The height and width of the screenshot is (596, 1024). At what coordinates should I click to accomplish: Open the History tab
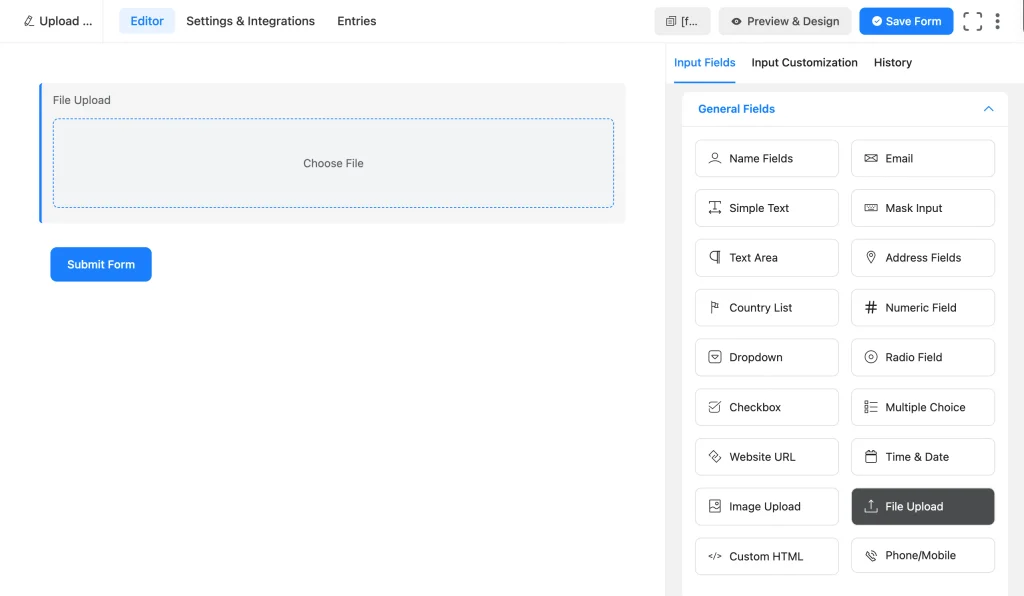(893, 63)
